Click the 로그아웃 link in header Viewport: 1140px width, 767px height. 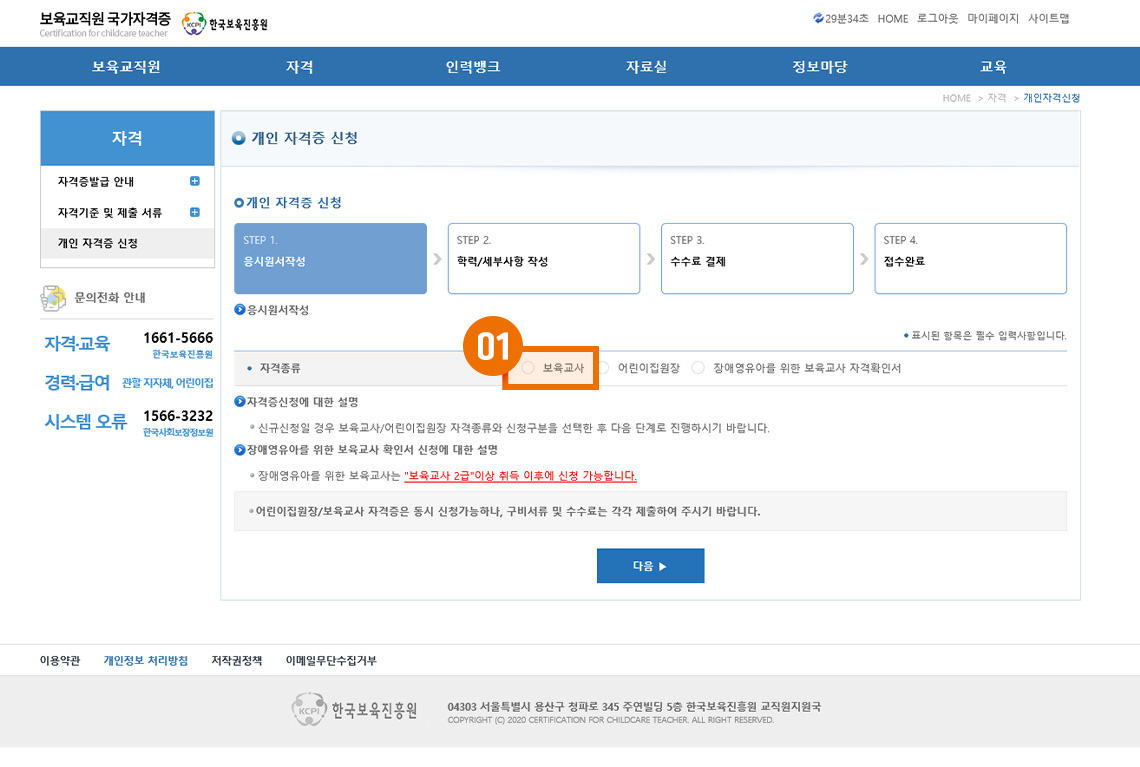(x=937, y=19)
